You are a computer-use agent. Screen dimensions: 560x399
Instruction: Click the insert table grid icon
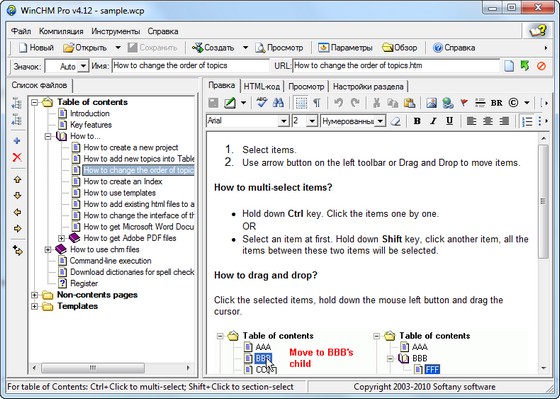click(x=301, y=103)
